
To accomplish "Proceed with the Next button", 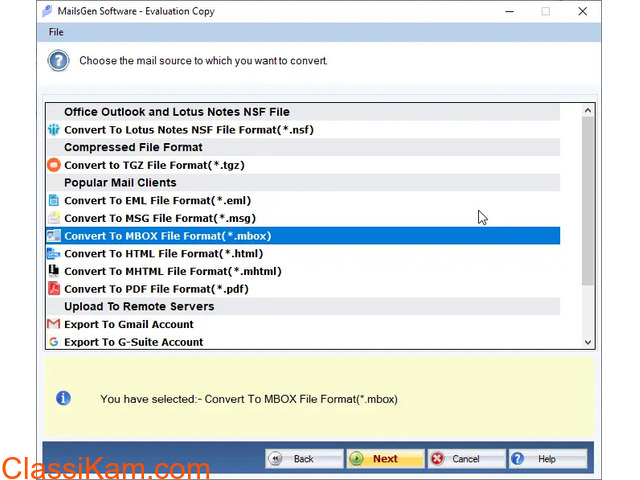I will (385, 459).
